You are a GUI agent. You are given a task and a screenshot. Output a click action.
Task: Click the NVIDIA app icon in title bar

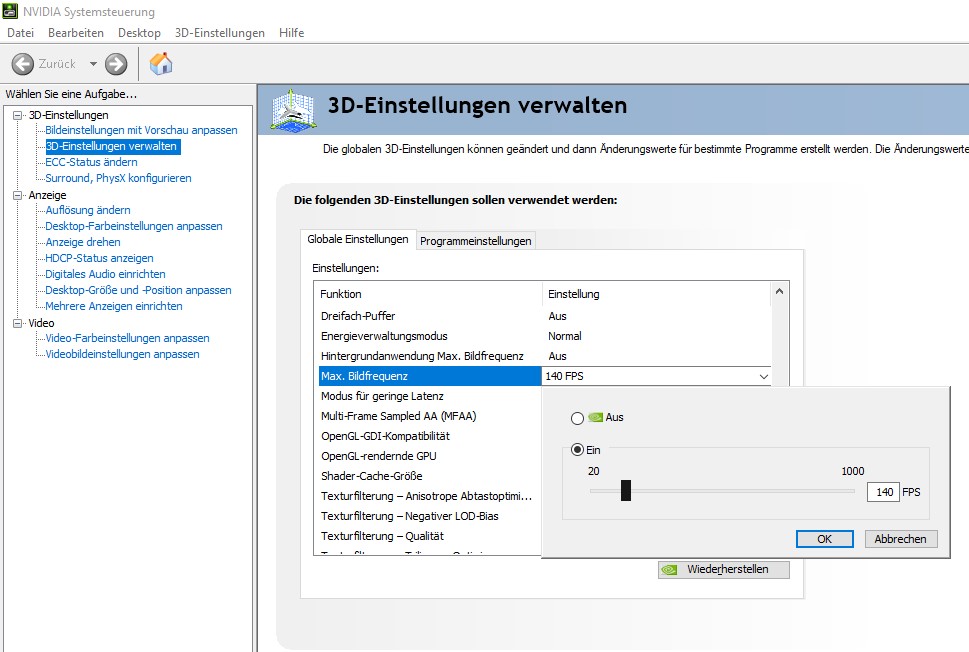(x=10, y=11)
